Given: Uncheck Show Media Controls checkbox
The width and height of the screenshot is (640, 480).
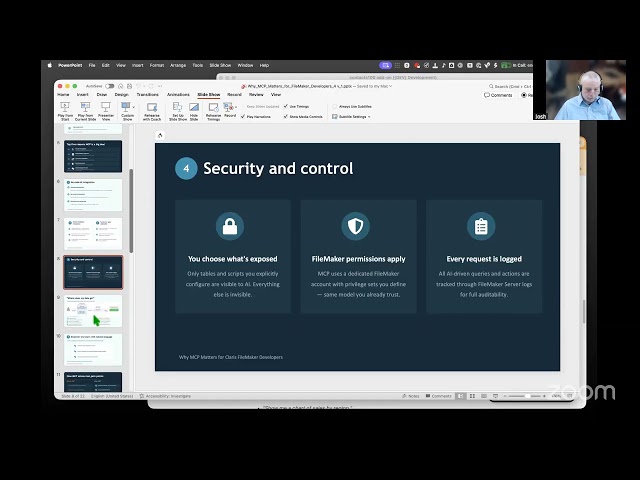Looking at the screenshot, I should pos(286,116).
